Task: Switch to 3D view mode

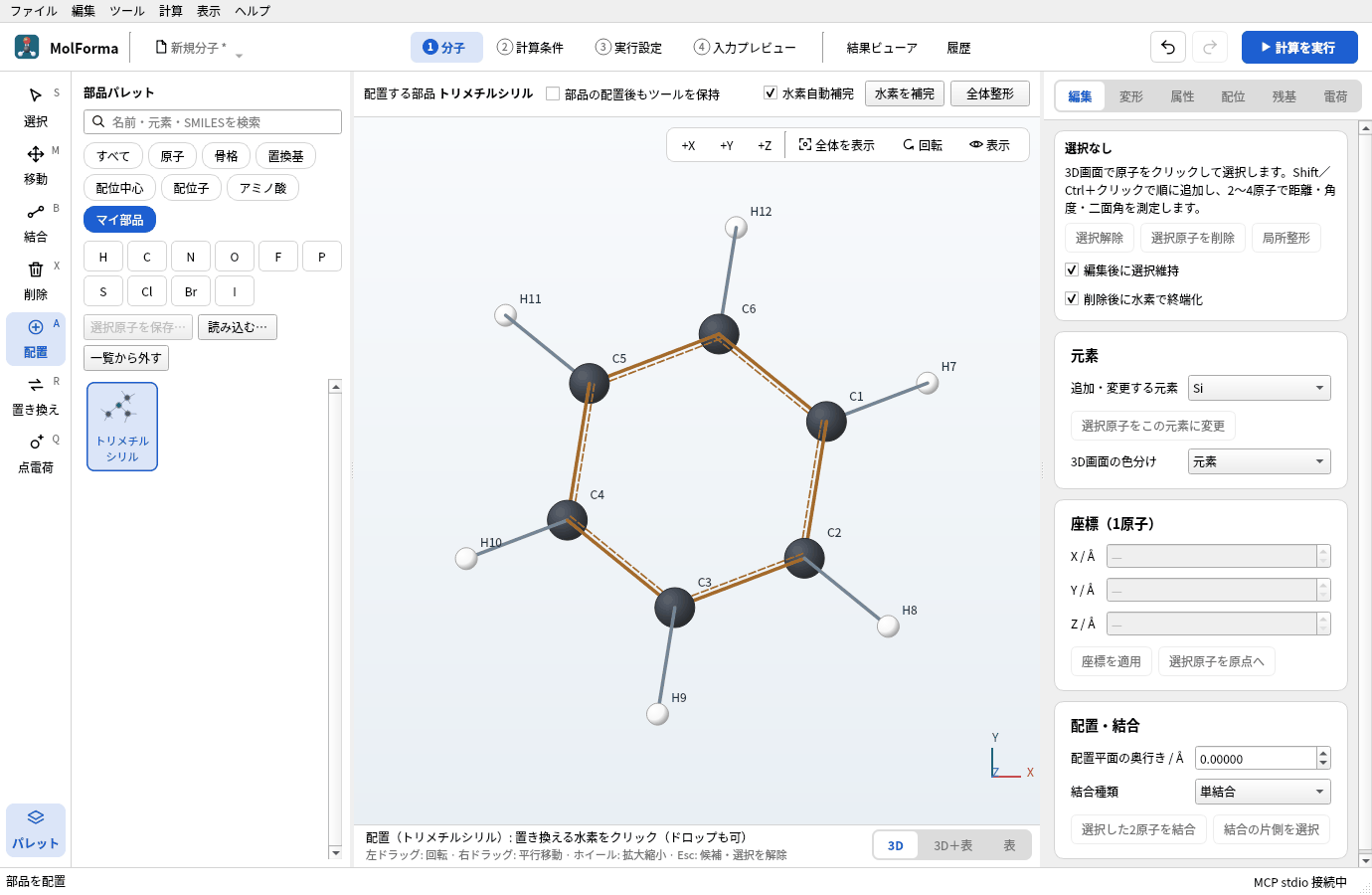Action: (896, 845)
